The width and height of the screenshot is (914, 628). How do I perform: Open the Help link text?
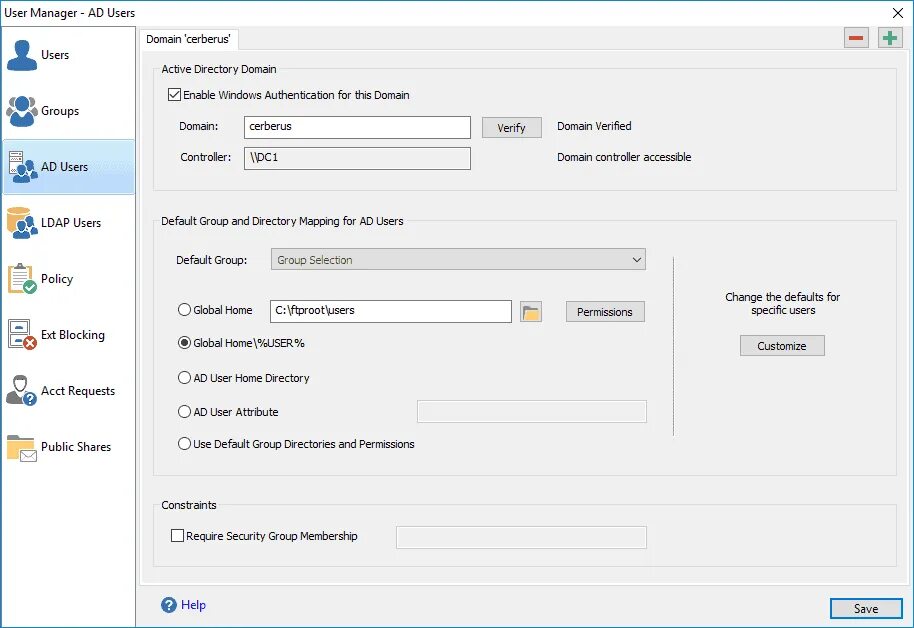pos(194,605)
